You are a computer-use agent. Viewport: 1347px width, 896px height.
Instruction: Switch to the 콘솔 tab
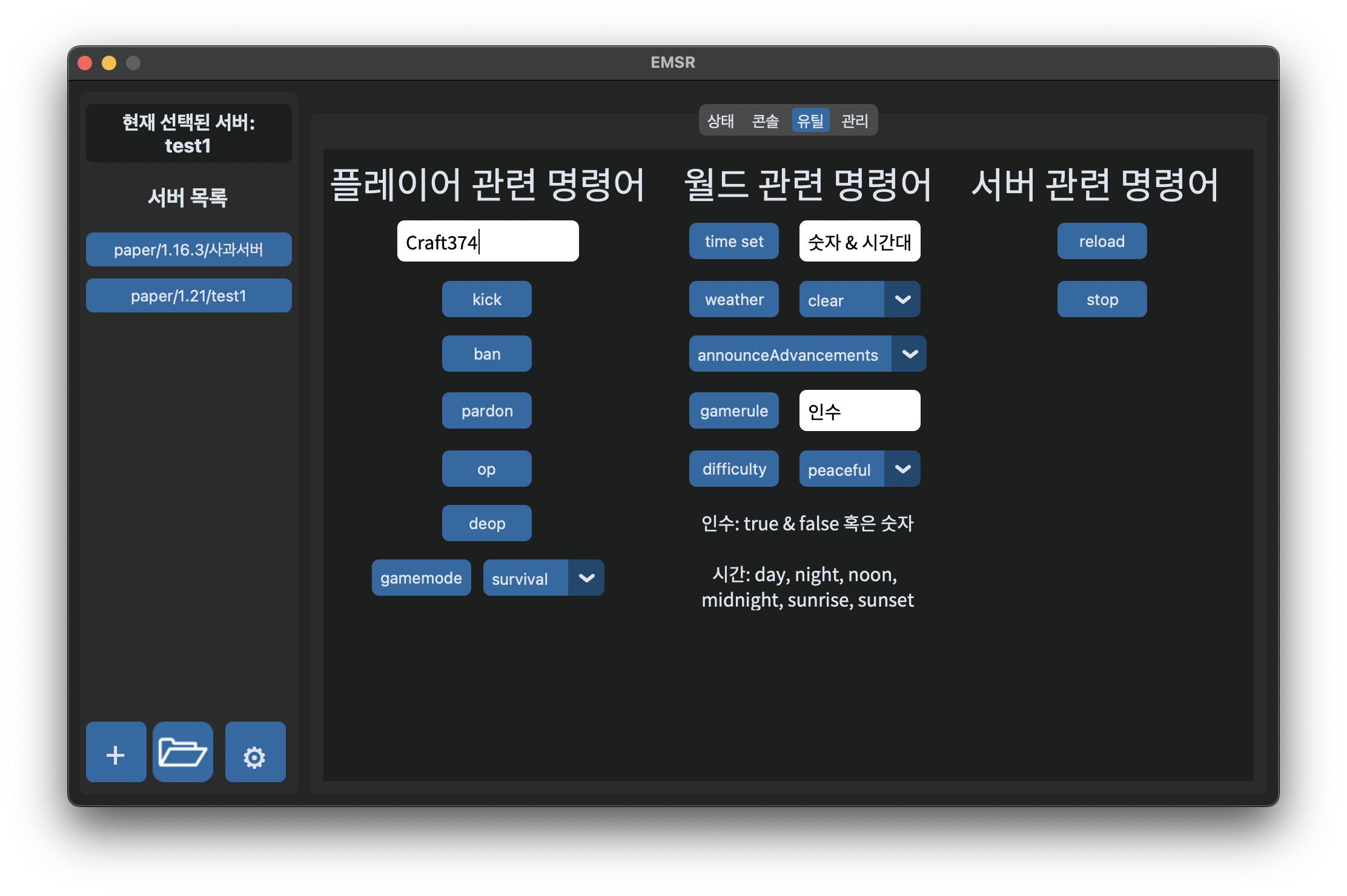pyautogui.click(x=765, y=121)
